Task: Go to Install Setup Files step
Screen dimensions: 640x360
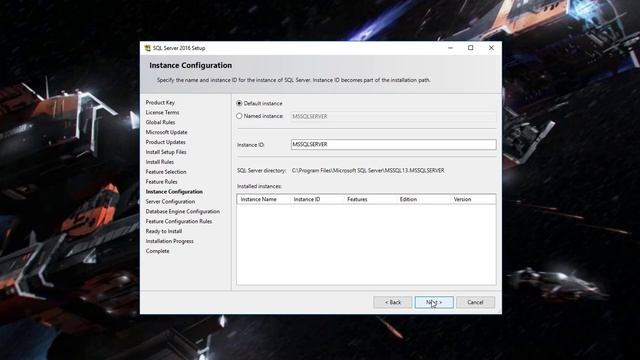Action: click(x=166, y=152)
